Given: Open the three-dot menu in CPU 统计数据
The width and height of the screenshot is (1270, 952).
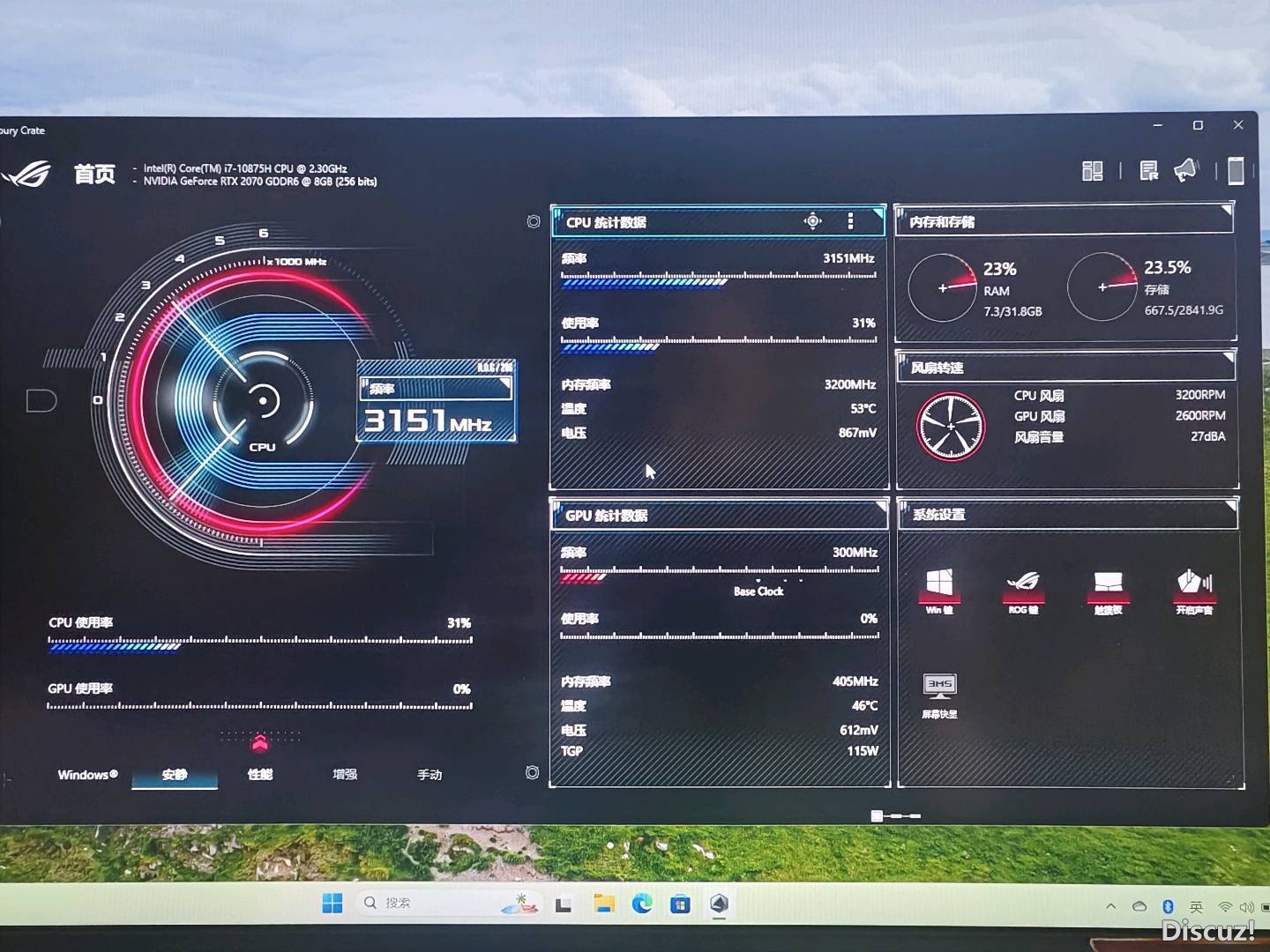Looking at the screenshot, I should click(850, 221).
